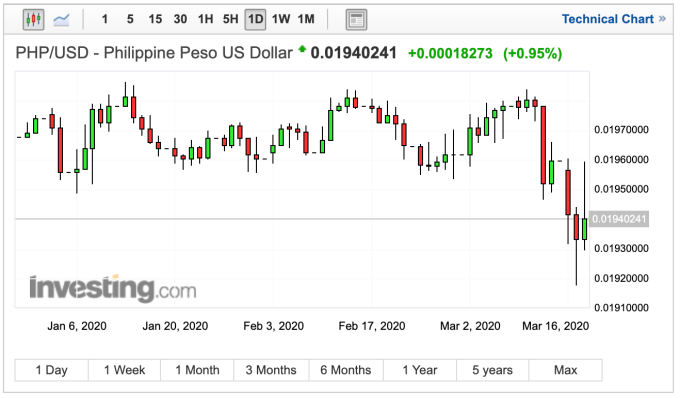680x398 pixels.
Task: Click the 0.01960000 price axis label
Action: click(x=621, y=160)
